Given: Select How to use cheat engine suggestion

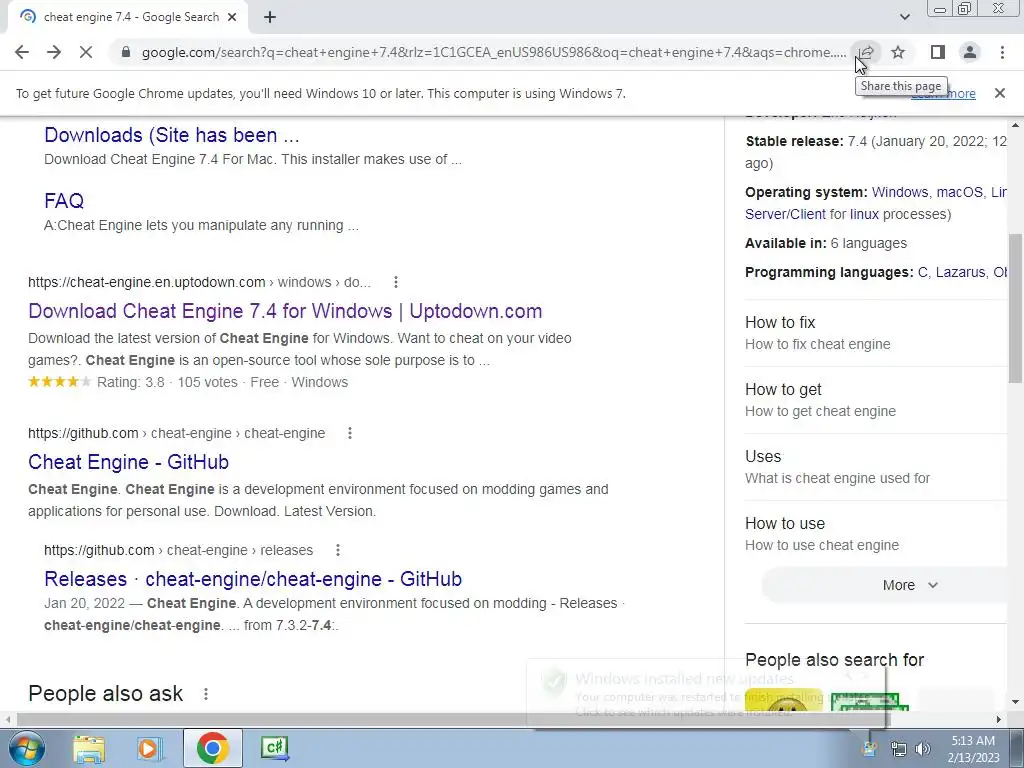Looking at the screenshot, I should point(875,534).
